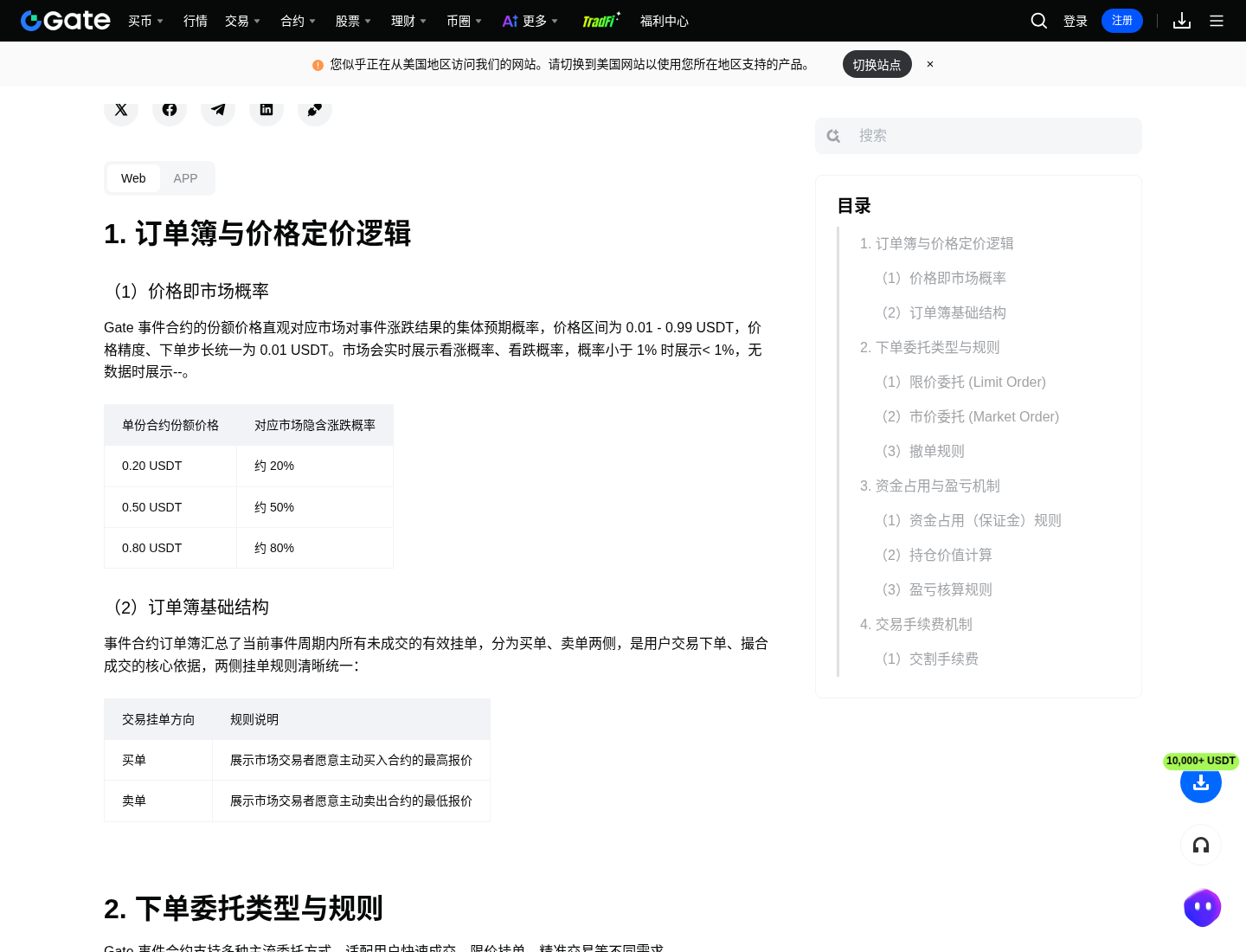Viewport: 1246px width, 952px height.
Task: Click the 搜索 input field
Action: click(x=979, y=136)
